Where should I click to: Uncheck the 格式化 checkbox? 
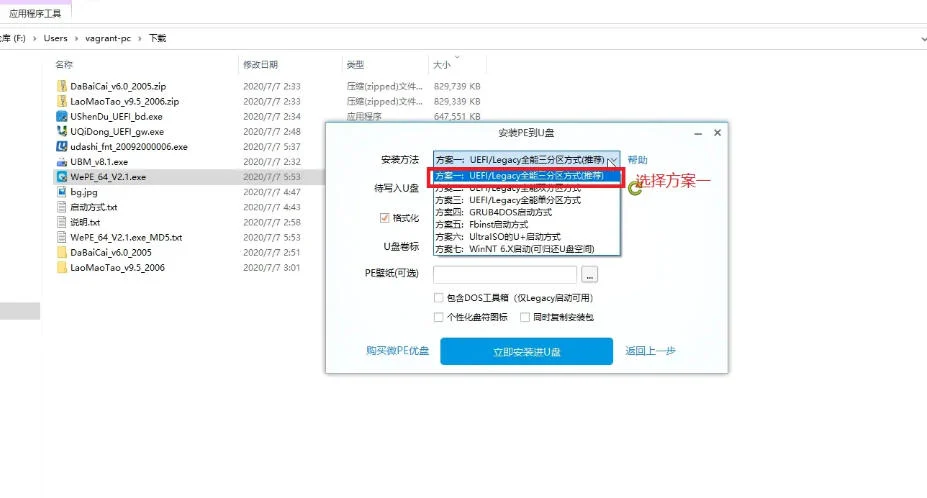384,218
